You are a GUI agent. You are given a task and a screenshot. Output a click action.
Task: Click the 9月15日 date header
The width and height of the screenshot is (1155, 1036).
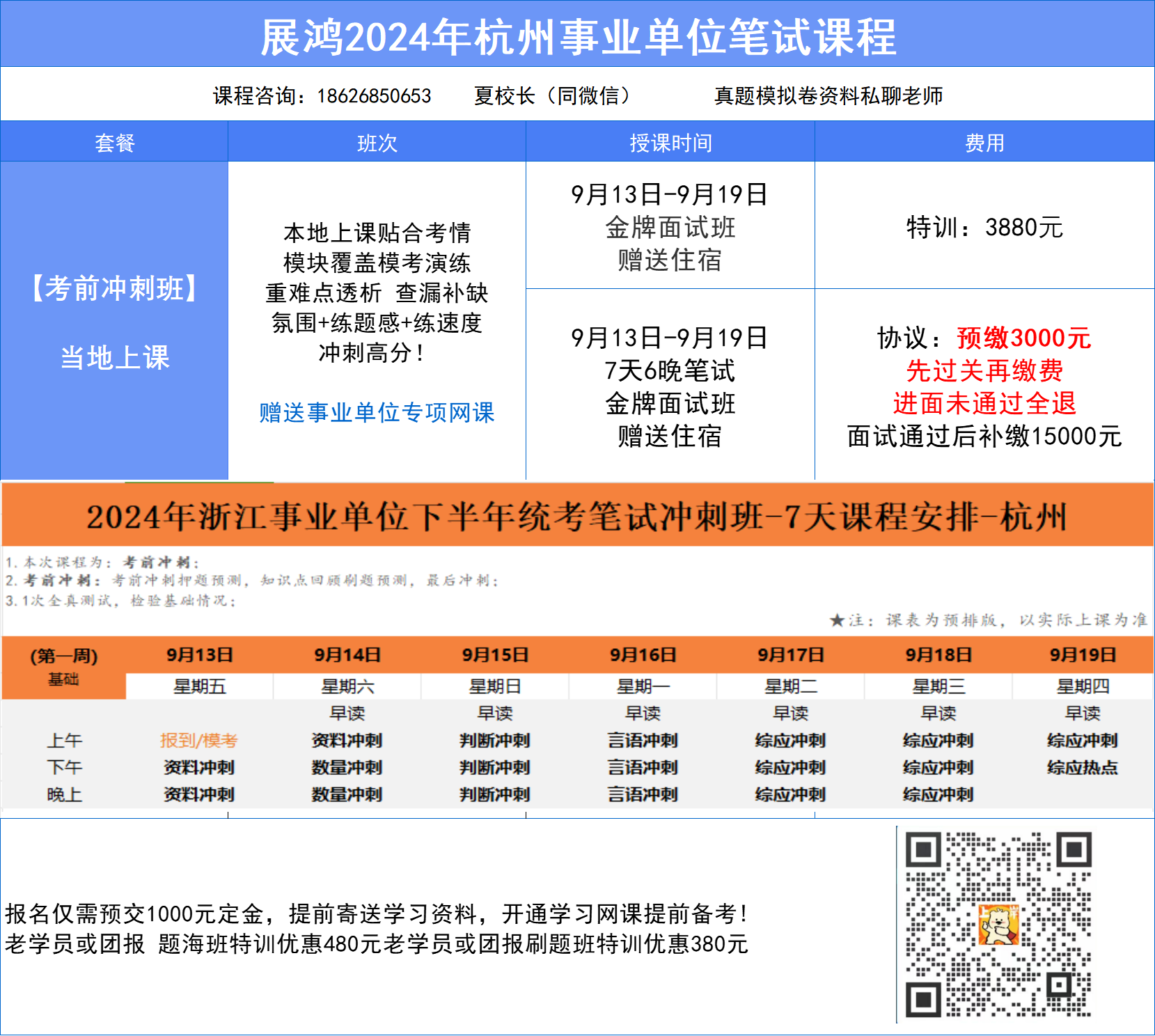tap(495, 655)
